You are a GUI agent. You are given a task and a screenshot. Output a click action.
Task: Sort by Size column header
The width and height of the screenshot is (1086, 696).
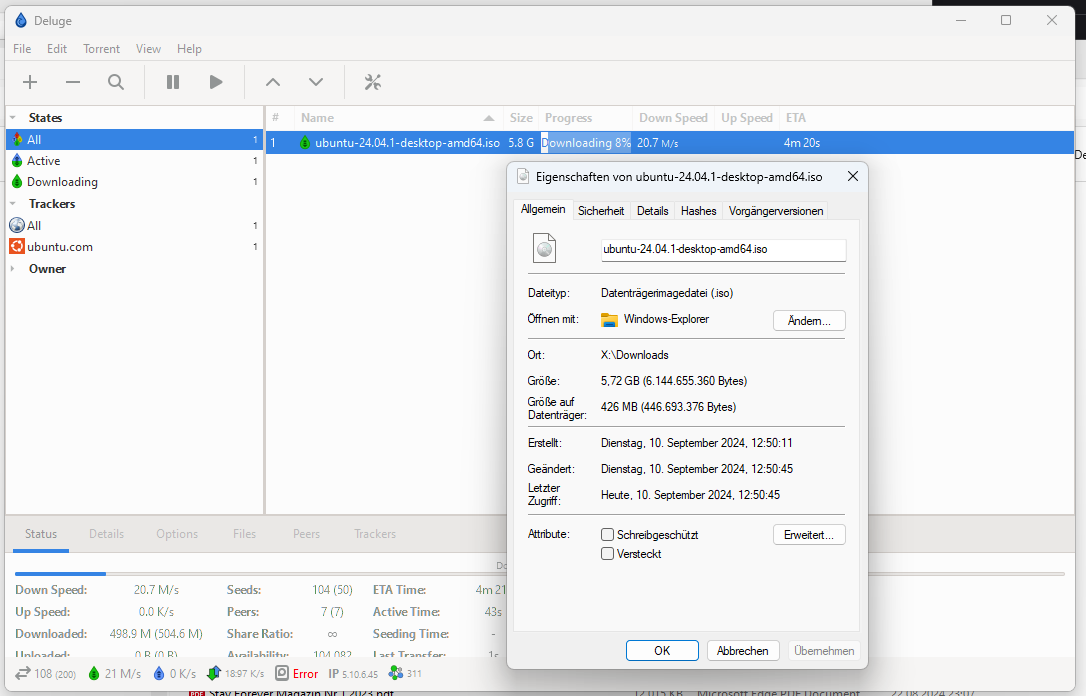[521, 118]
